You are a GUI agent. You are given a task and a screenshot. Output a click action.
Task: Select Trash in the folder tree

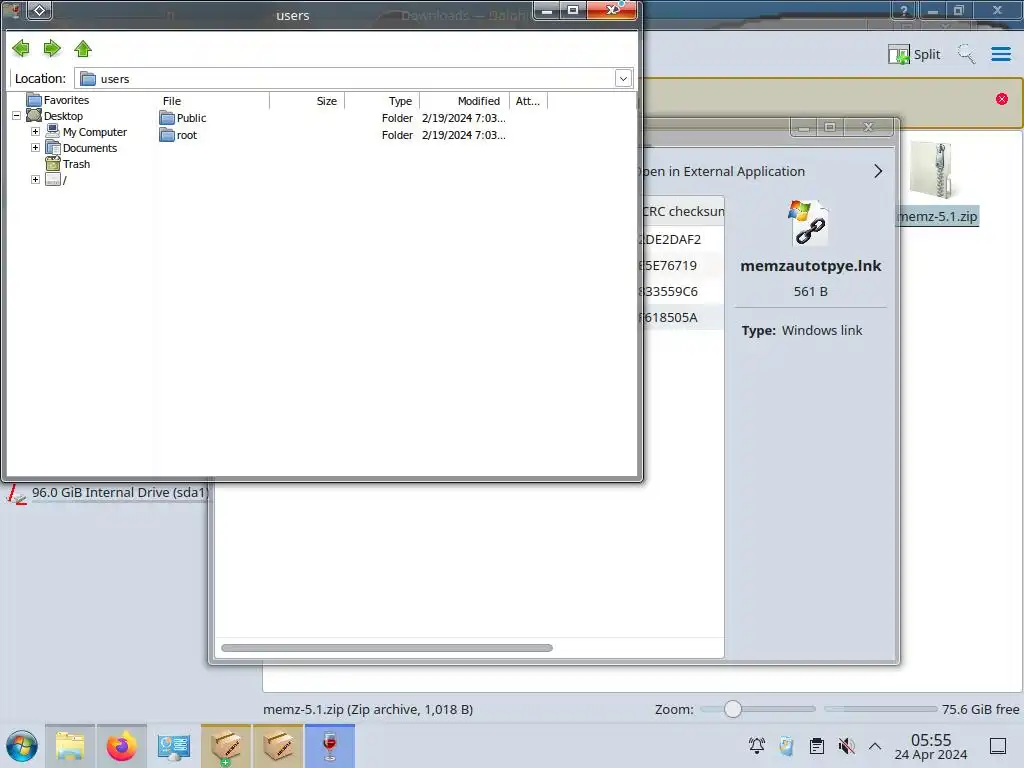click(x=76, y=164)
